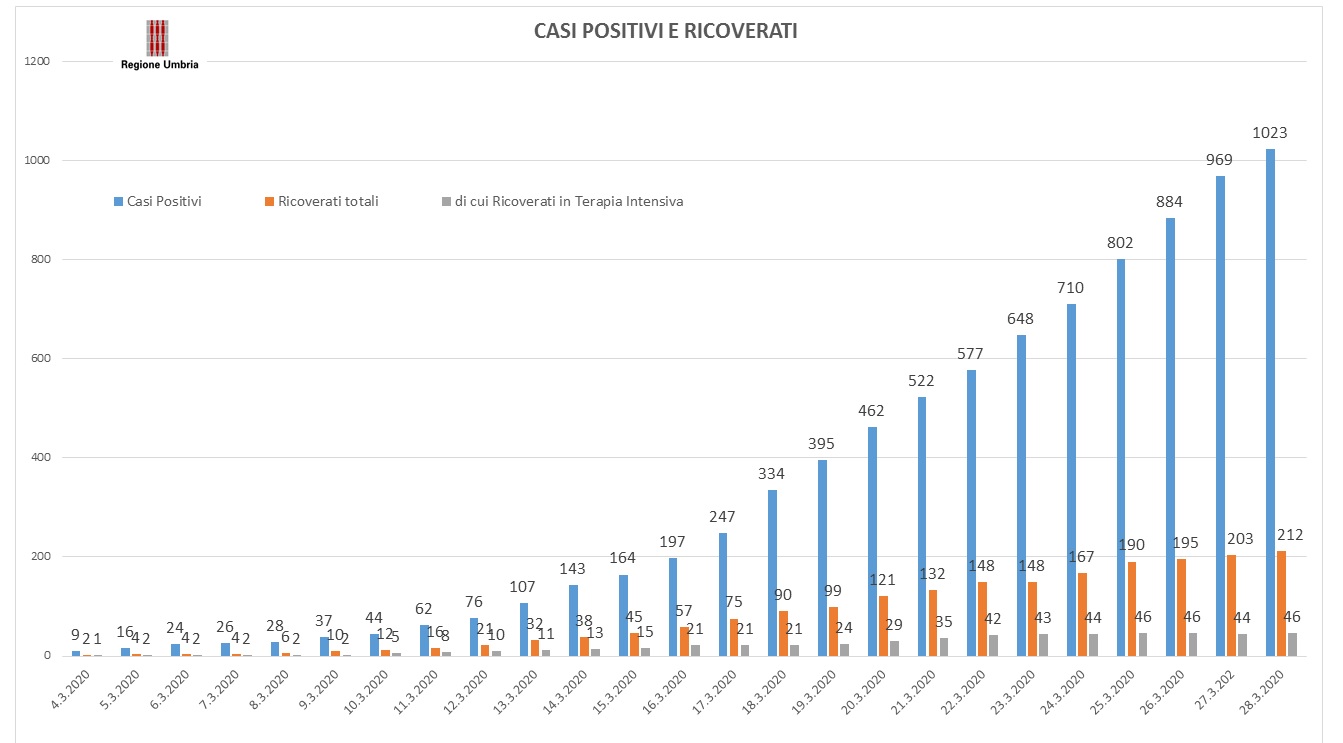1343x743 pixels.
Task: Select the blue Casi Positivi legend swatch
Action: [118, 202]
